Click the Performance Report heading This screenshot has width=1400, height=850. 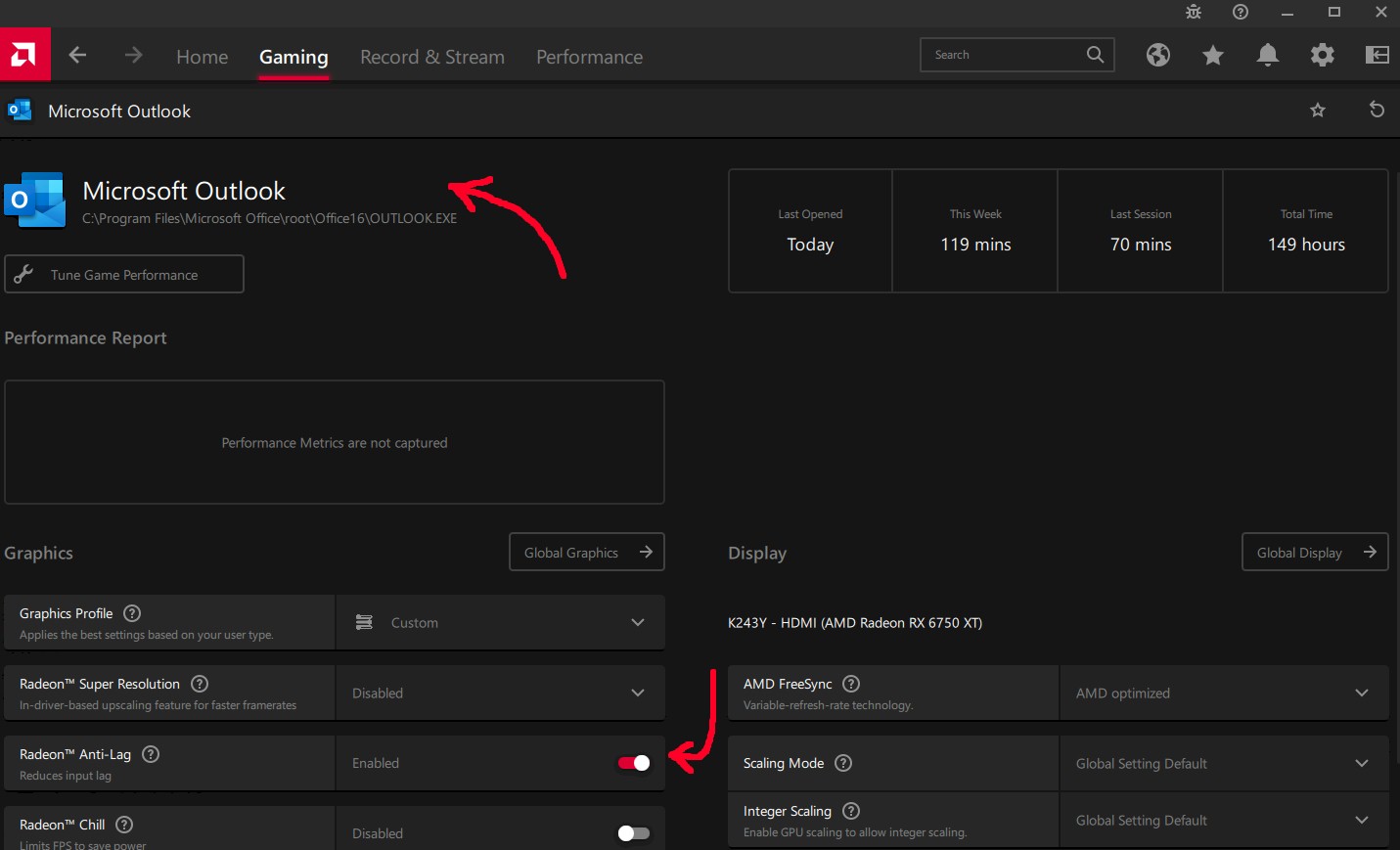point(85,337)
